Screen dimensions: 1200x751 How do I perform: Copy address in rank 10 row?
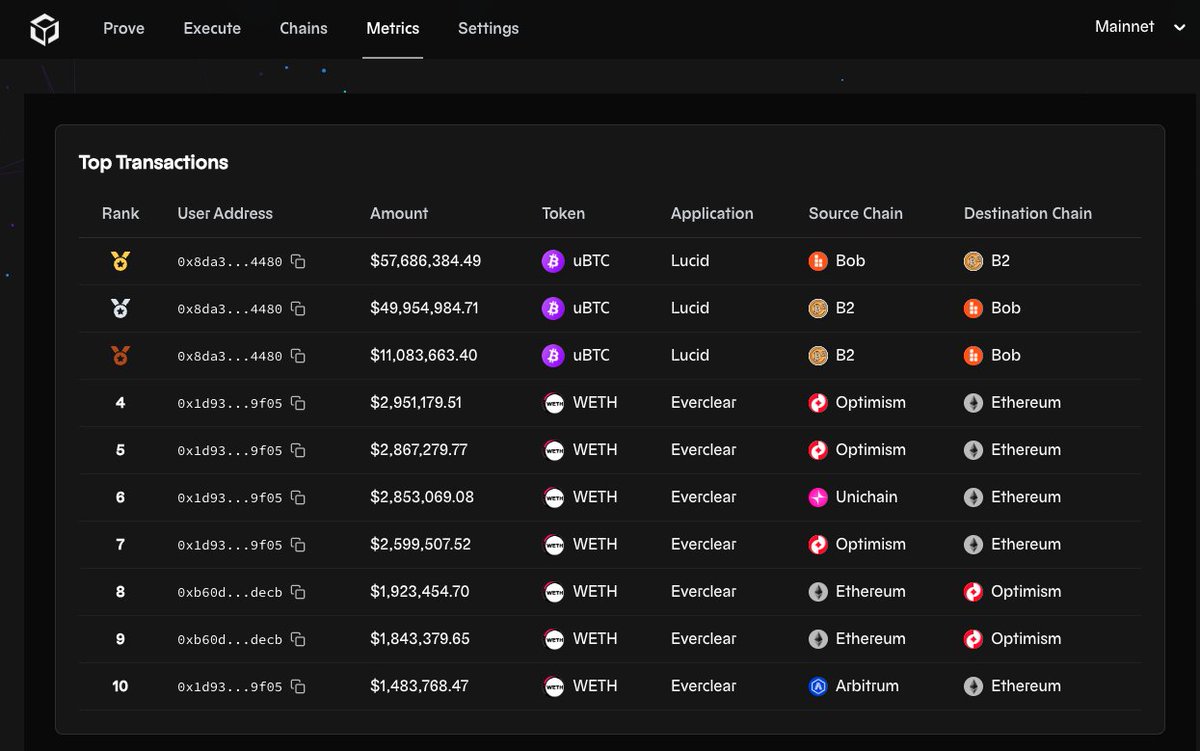point(298,687)
